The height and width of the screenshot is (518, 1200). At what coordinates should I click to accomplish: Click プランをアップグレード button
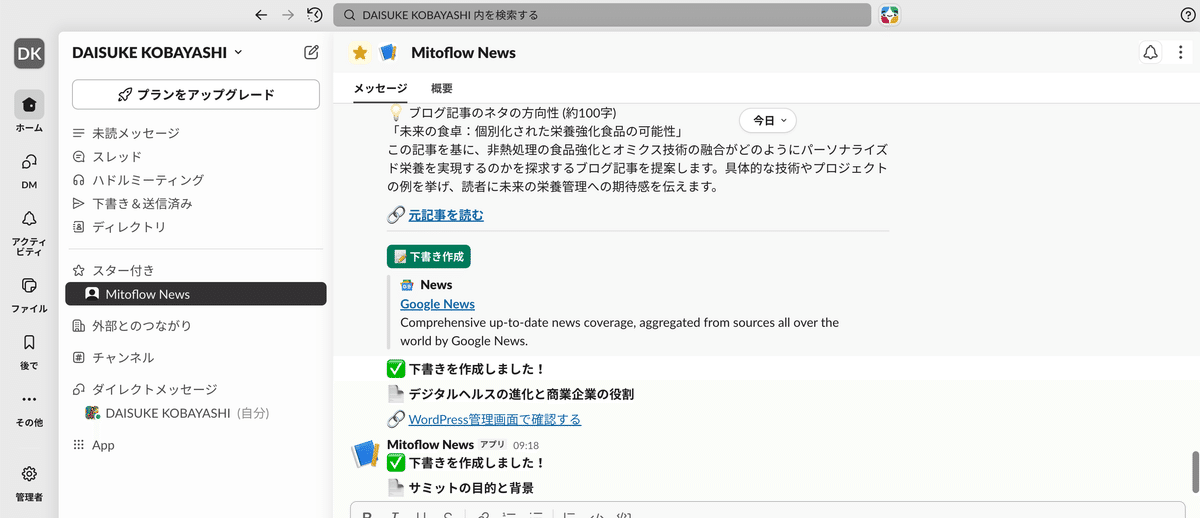point(196,95)
